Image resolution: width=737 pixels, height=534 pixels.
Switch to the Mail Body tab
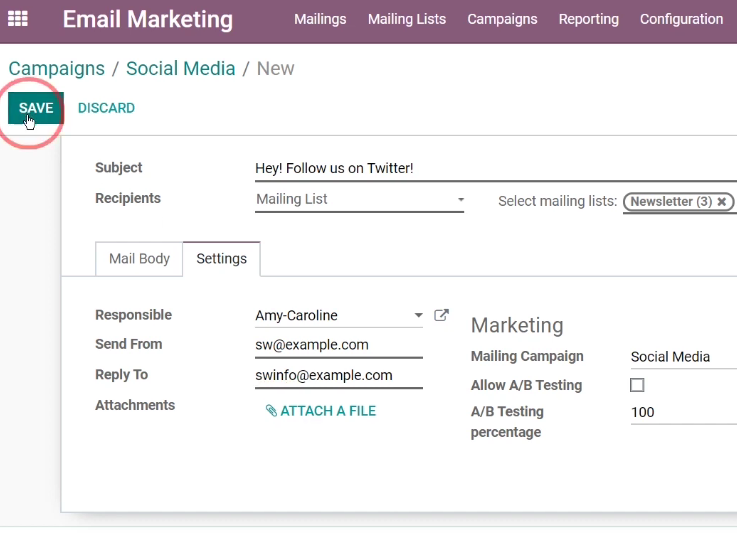(x=139, y=259)
